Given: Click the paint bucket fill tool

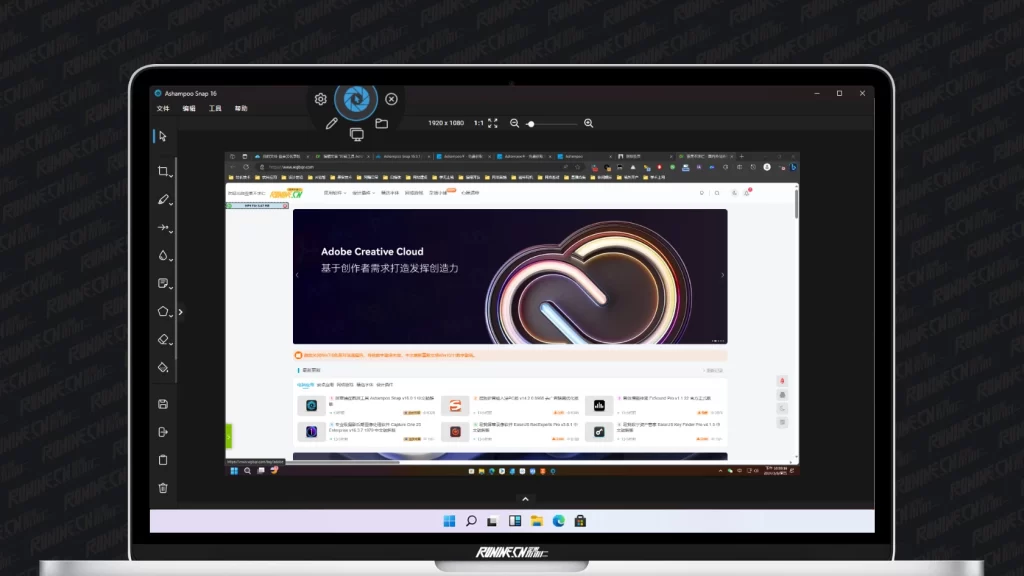Looking at the screenshot, I should 163,368.
